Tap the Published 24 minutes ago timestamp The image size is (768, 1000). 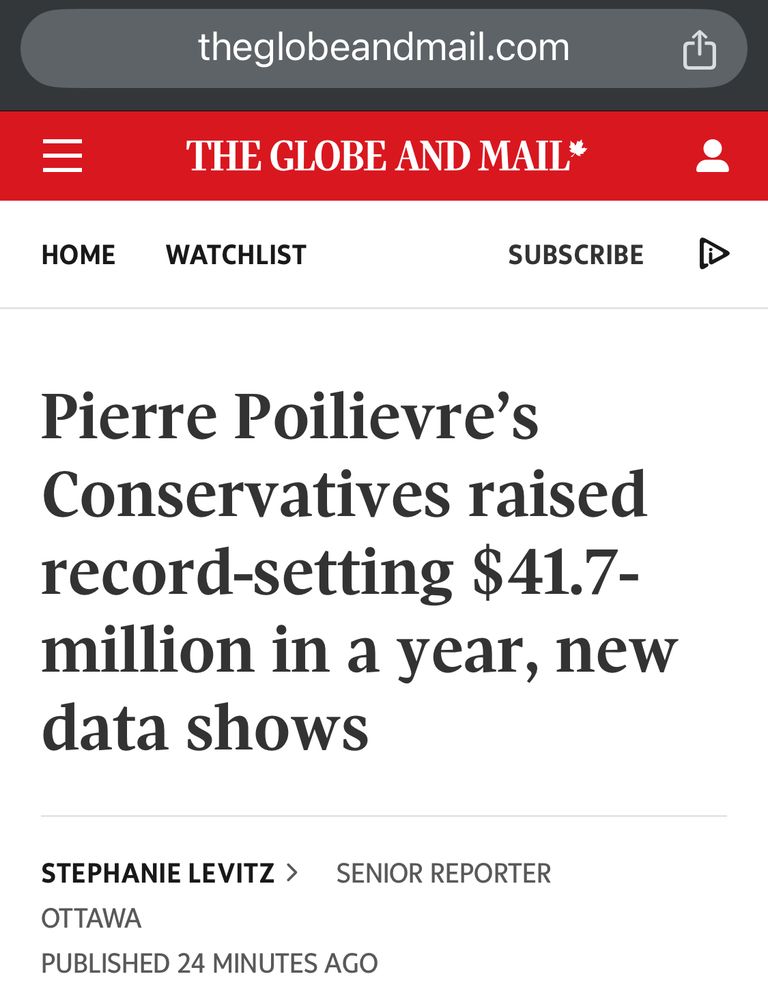click(x=210, y=963)
